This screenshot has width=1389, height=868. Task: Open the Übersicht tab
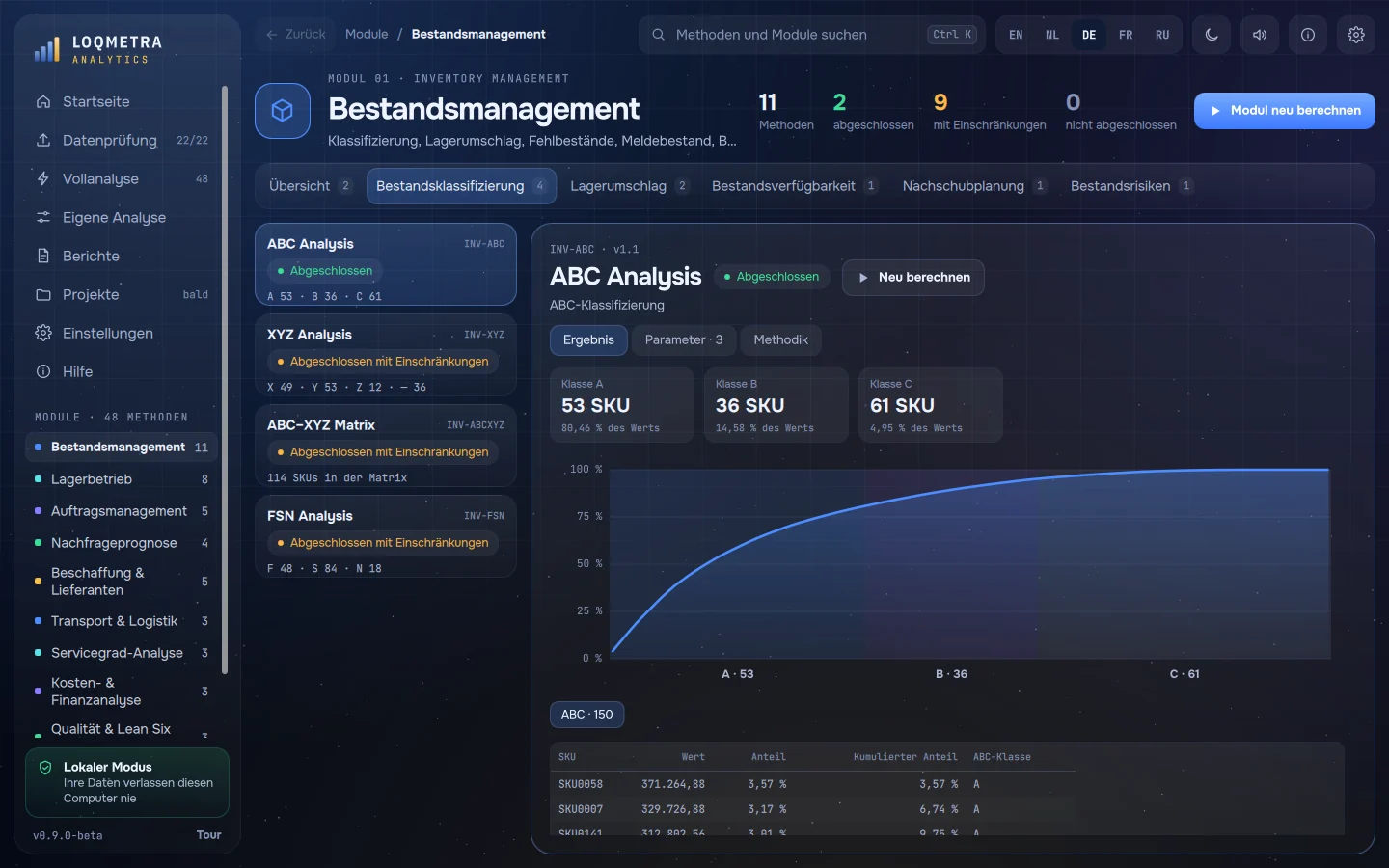point(311,186)
